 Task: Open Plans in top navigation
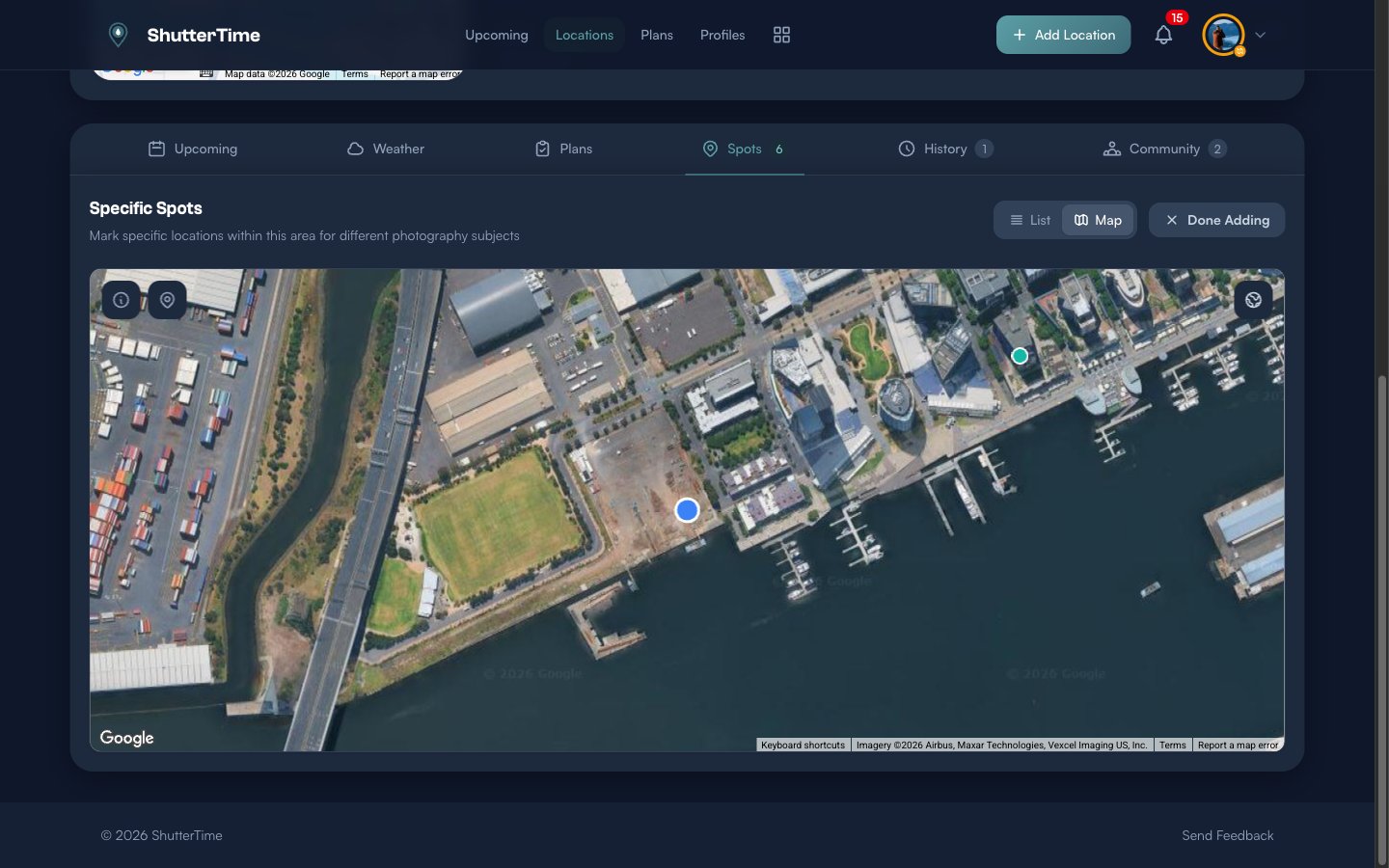coord(657,35)
